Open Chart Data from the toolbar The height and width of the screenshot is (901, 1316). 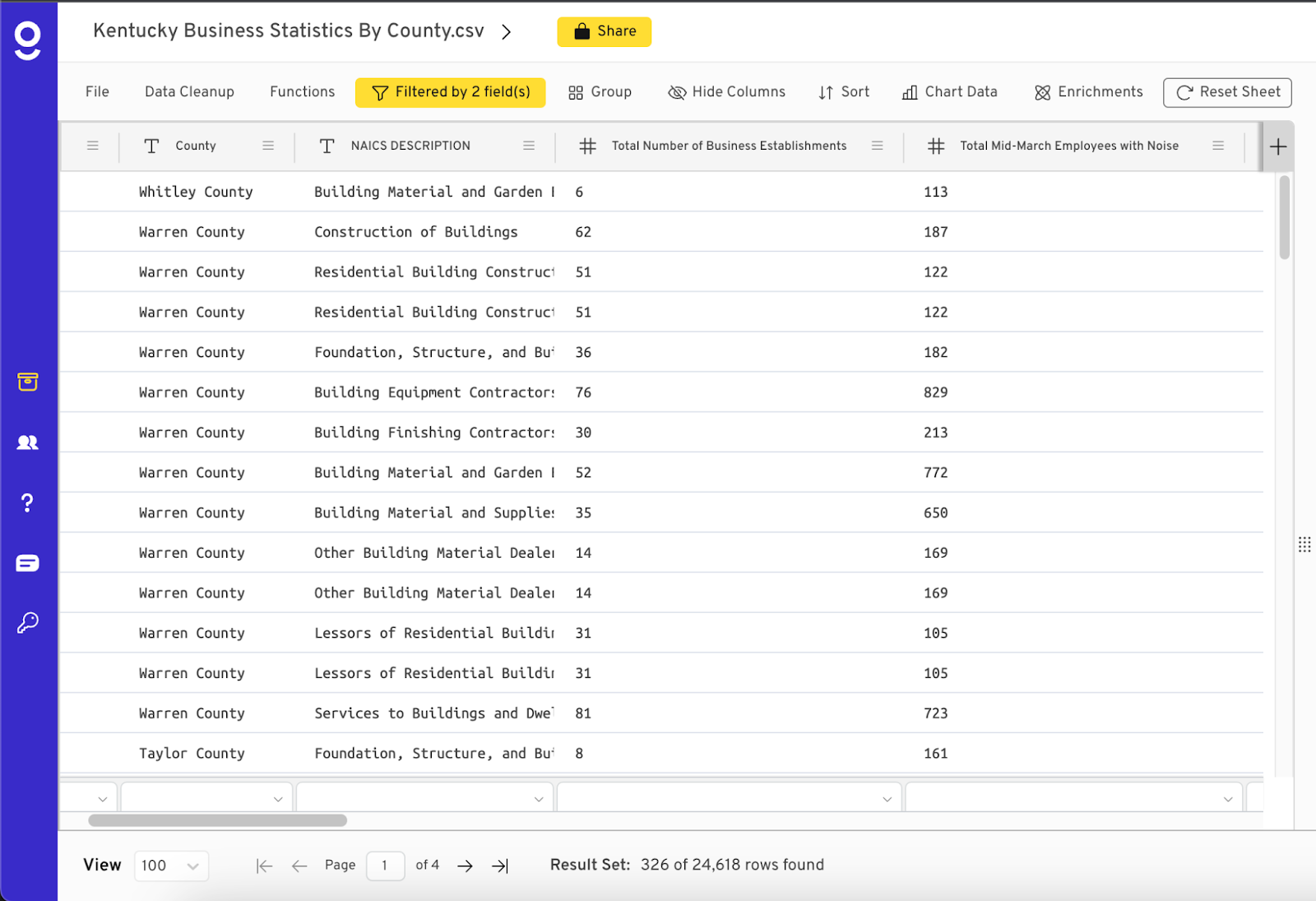point(949,92)
